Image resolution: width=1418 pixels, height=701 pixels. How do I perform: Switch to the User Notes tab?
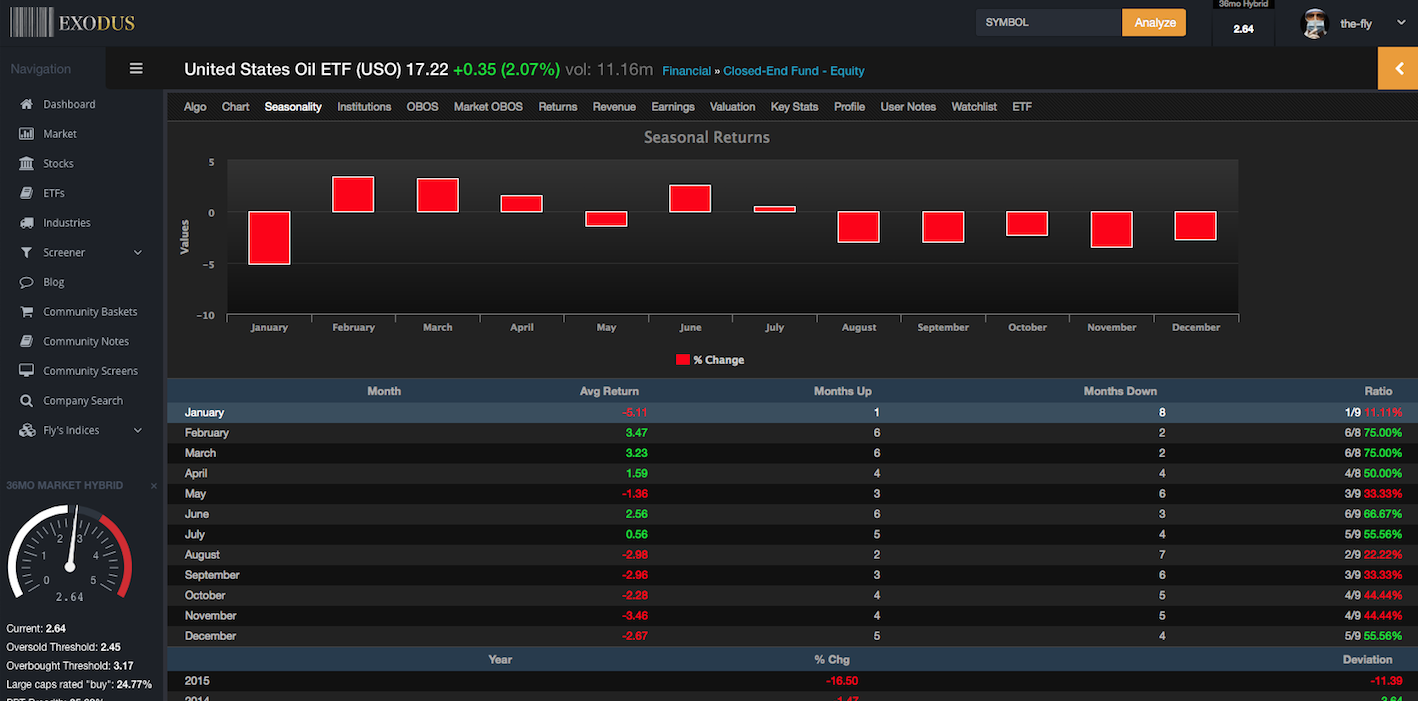coord(908,107)
